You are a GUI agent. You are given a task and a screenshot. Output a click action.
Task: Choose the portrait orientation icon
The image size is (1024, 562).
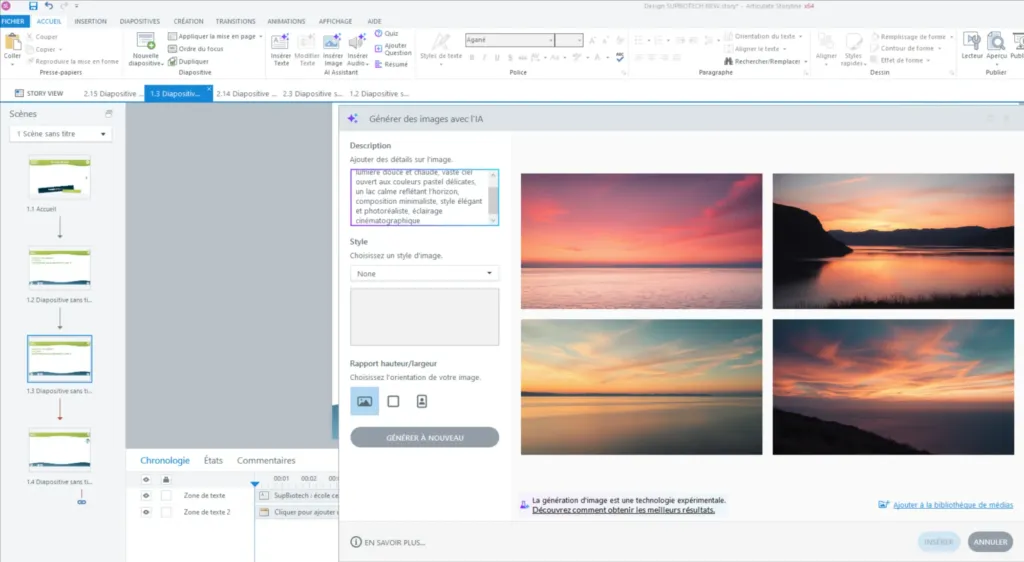[422, 401]
